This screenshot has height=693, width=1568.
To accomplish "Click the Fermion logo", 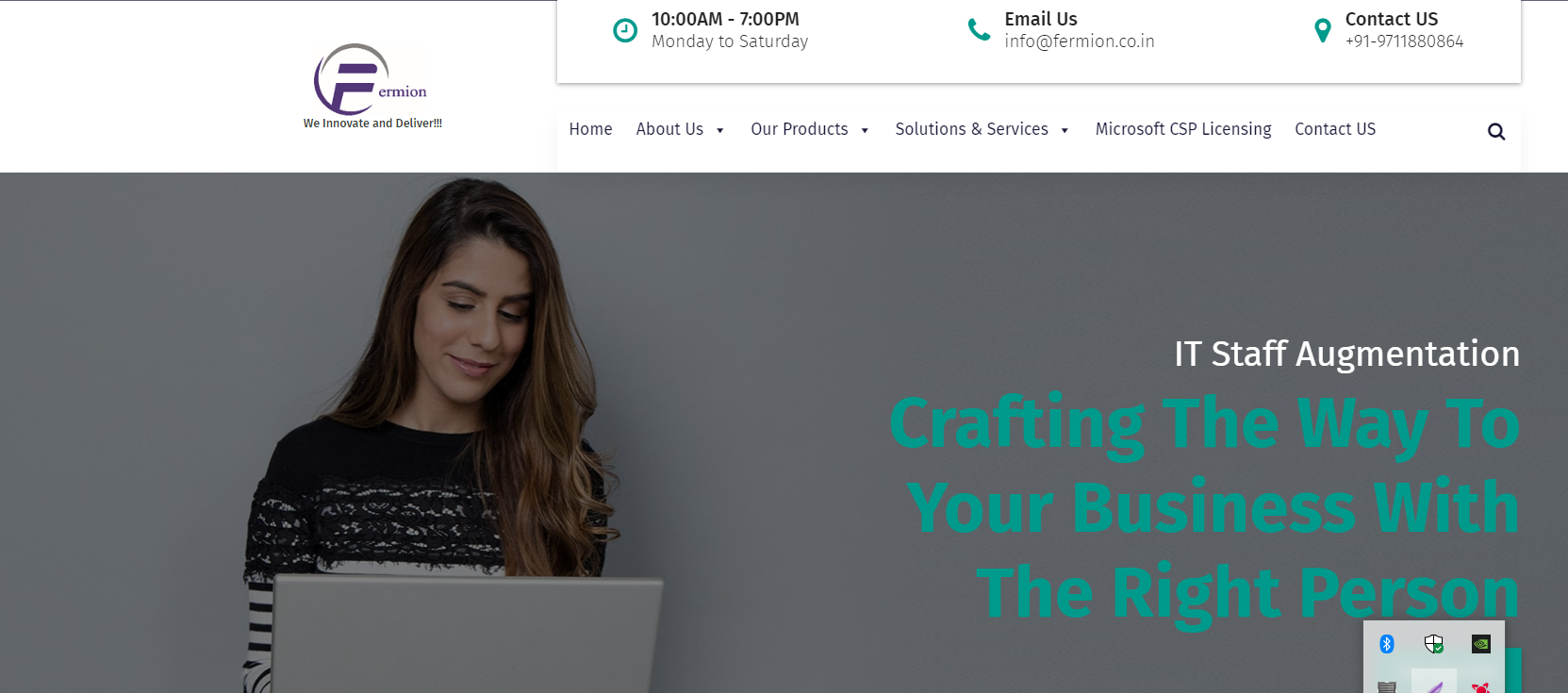I will pos(371,86).
